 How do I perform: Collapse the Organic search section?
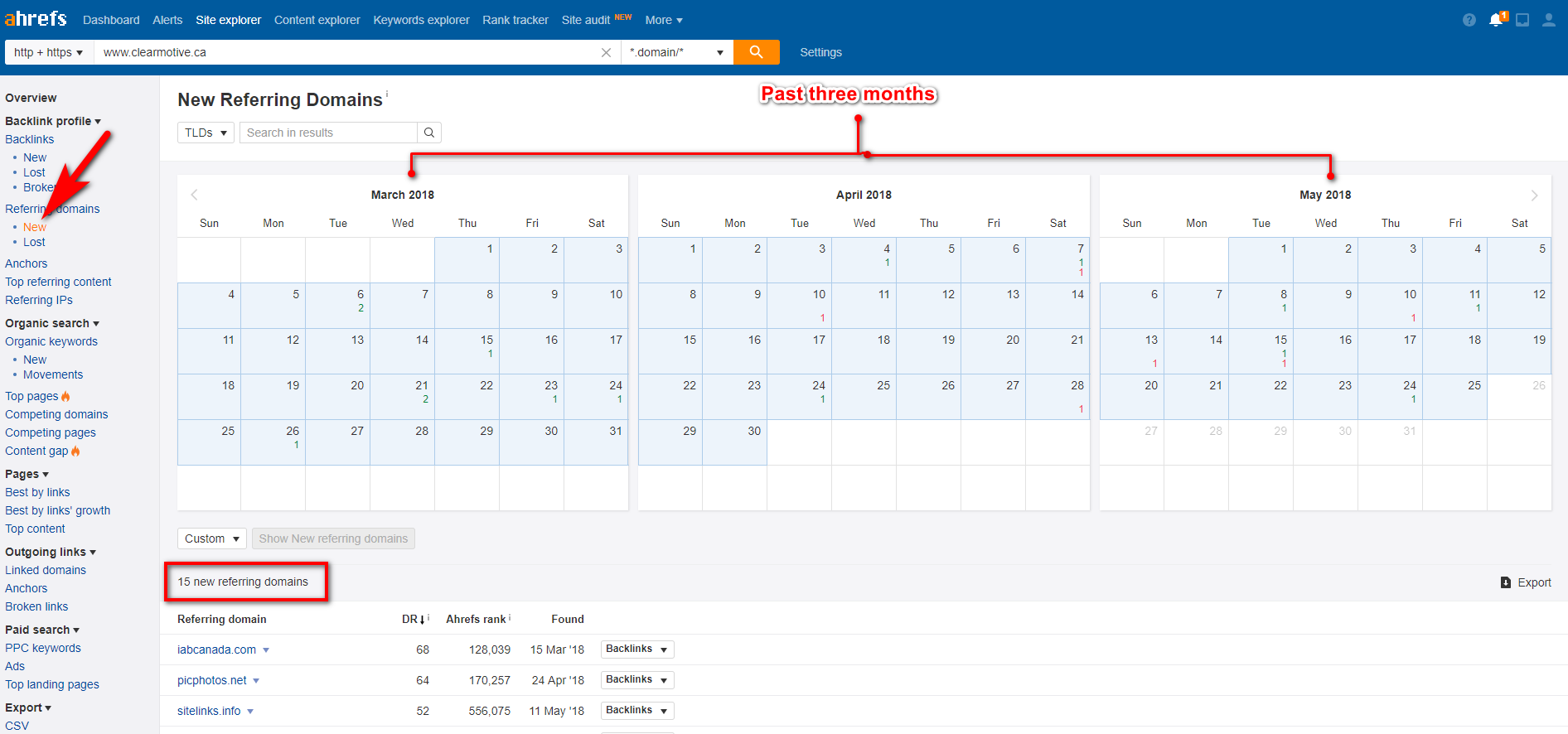(x=52, y=323)
